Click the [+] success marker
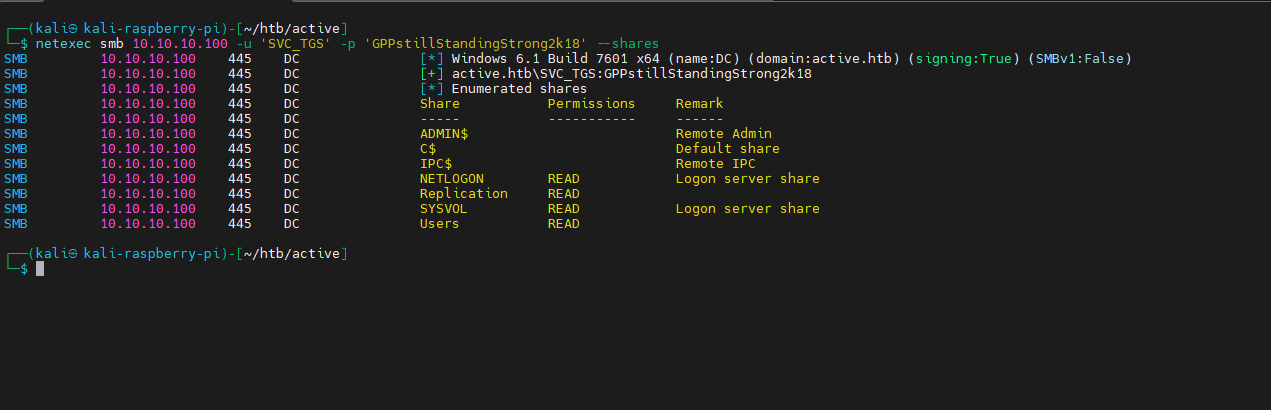 pos(432,74)
